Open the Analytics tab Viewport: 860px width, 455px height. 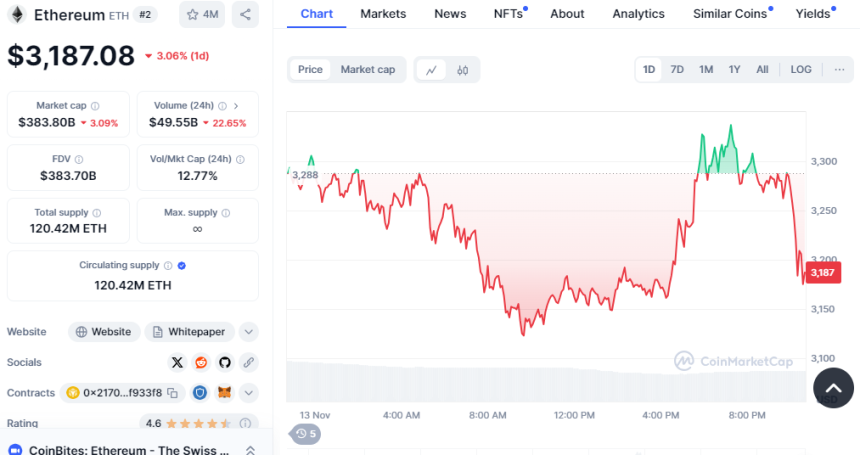638,14
